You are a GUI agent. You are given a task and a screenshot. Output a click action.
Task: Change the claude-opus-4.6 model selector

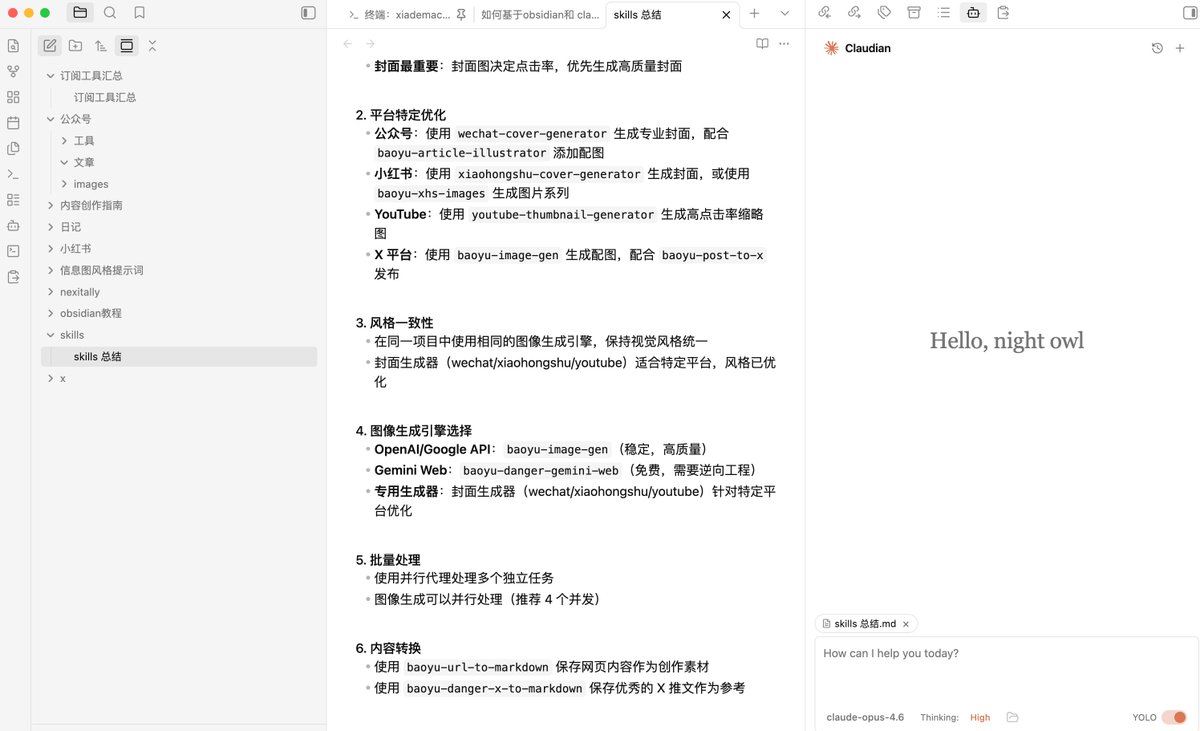click(865, 717)
